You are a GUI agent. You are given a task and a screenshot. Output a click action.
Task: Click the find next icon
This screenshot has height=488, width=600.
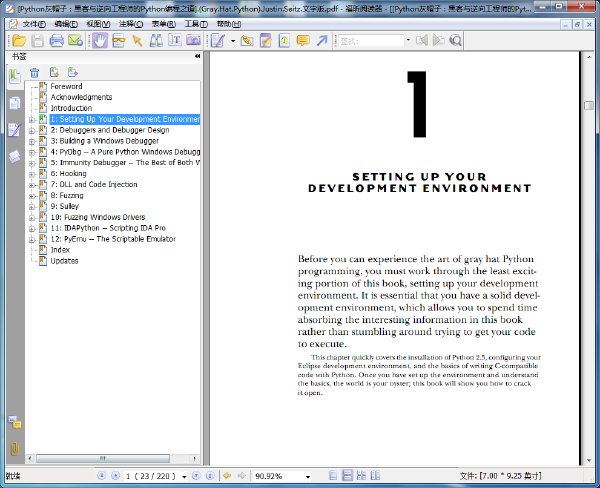(x=439, y=40)
